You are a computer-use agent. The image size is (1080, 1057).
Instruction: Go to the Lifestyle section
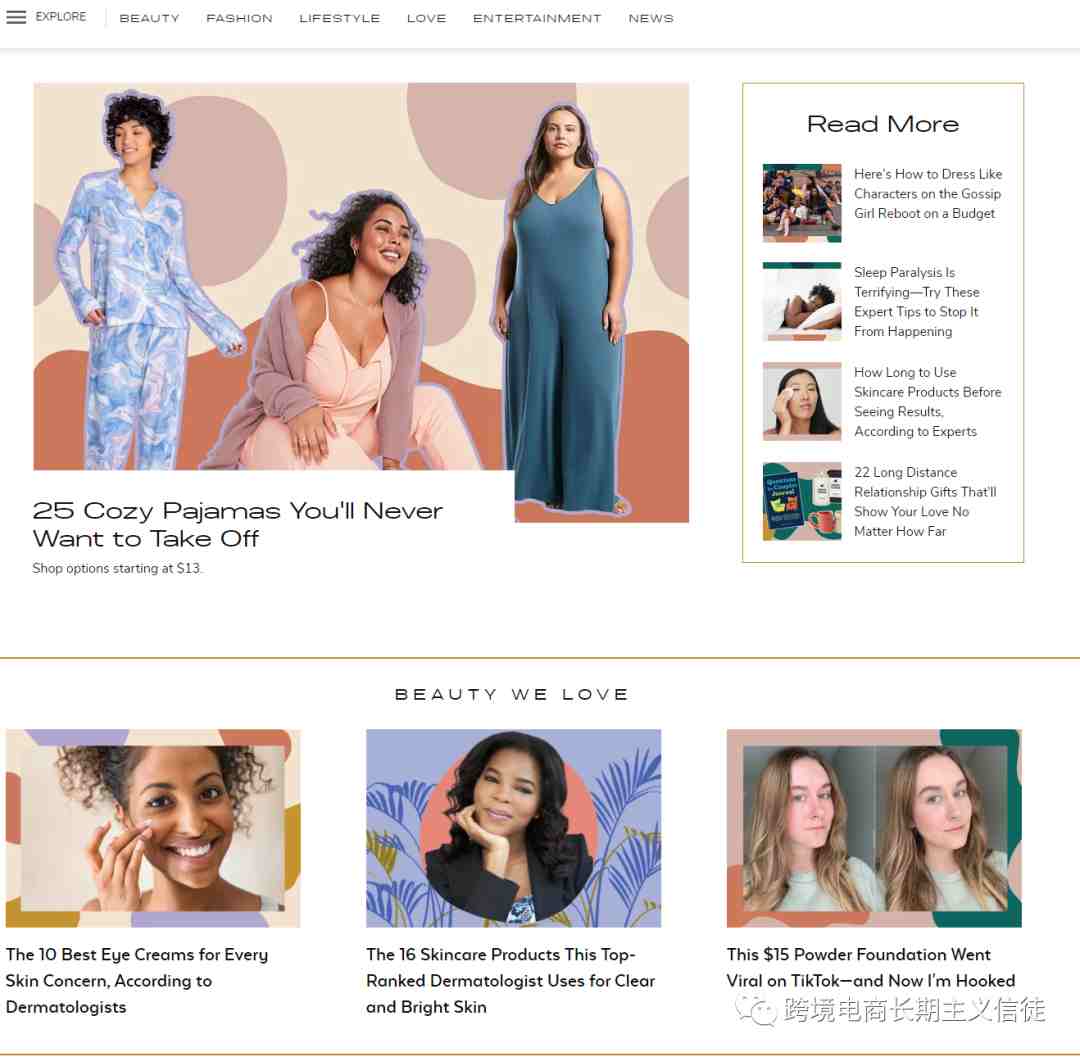coord(340,19)
